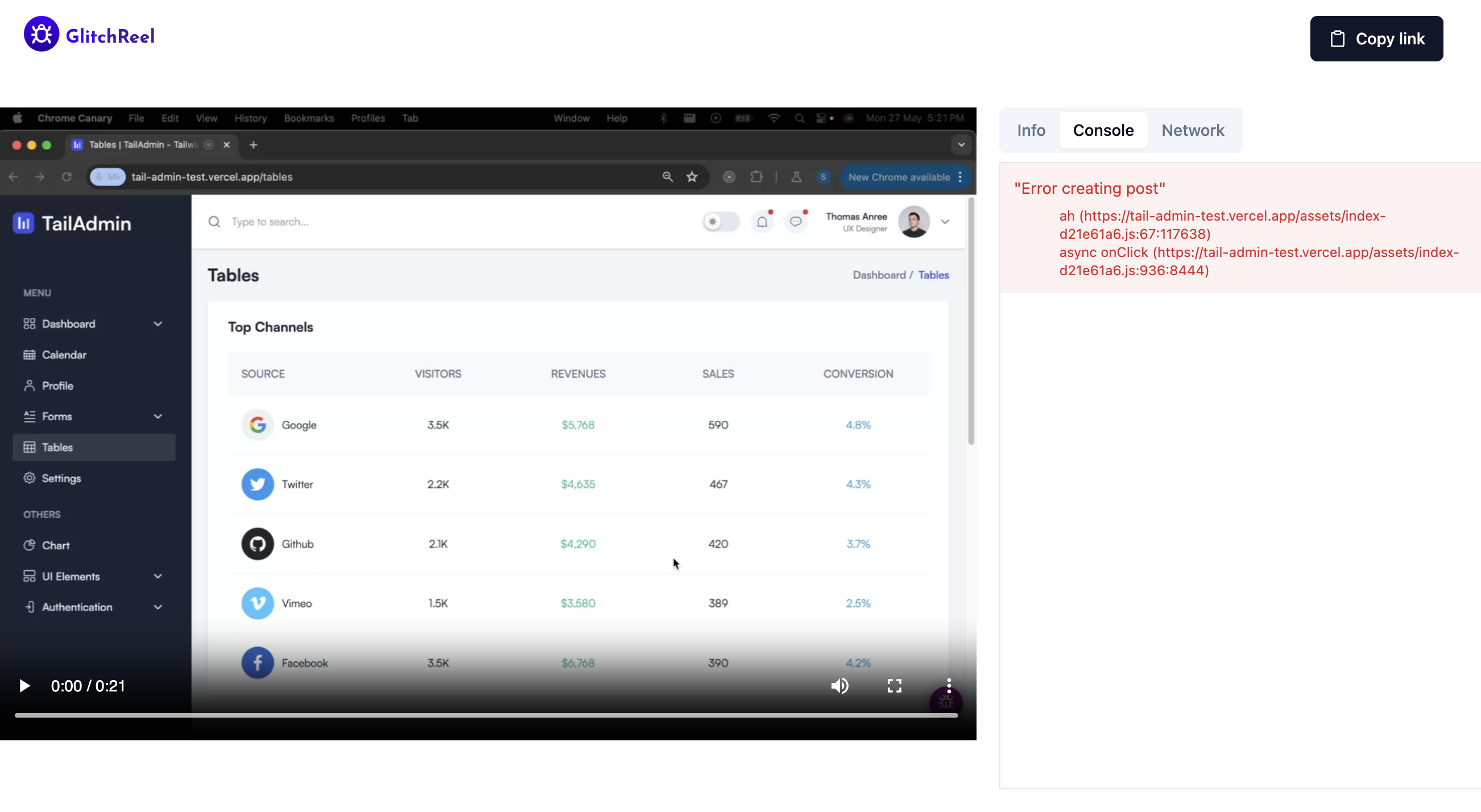Bookmark page with the star icon
Image resolution: width=1481 pixels, height=812 pixels.
(692, 177)
